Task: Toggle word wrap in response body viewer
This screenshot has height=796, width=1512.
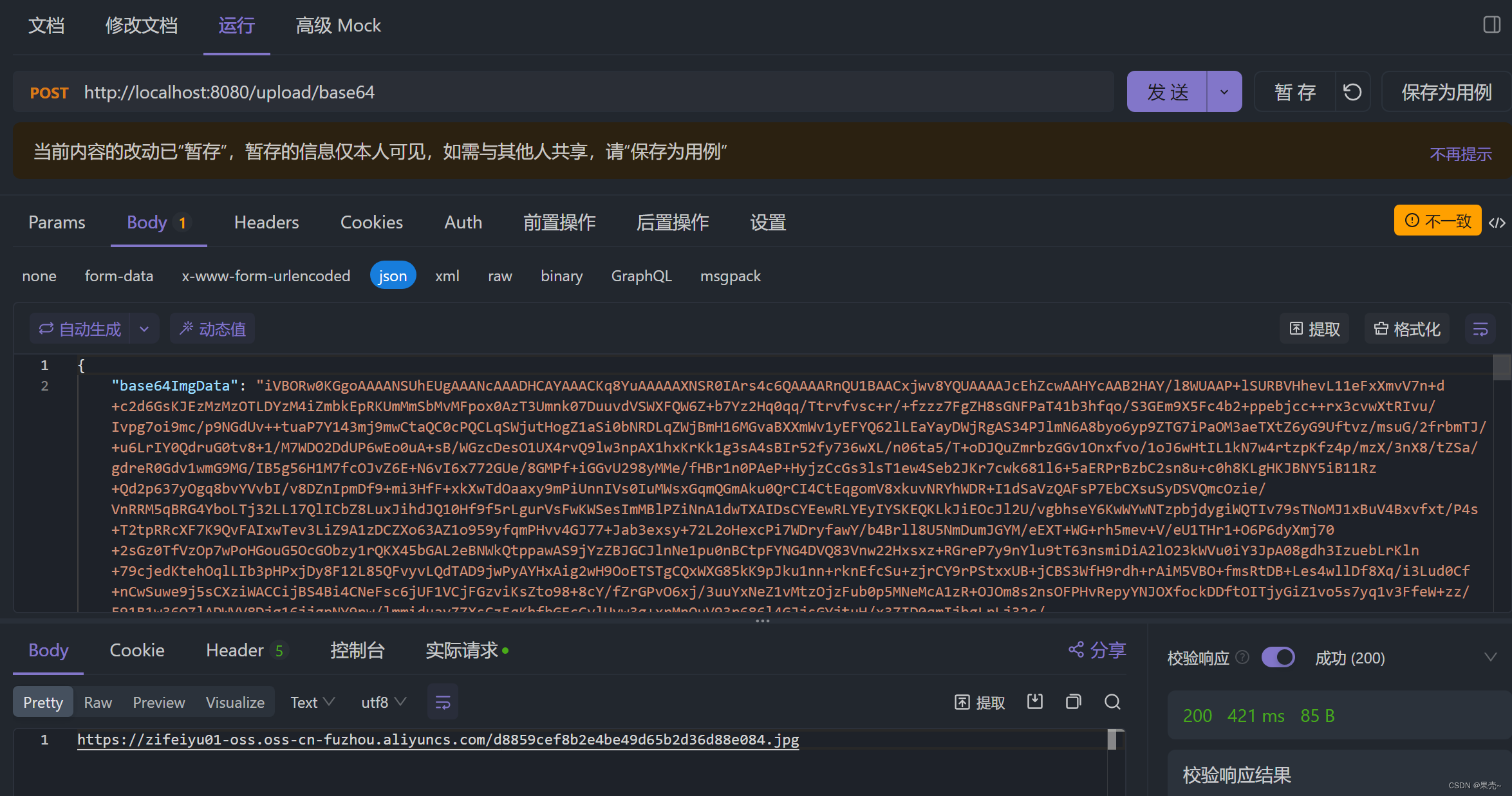Action: [443, 702]
